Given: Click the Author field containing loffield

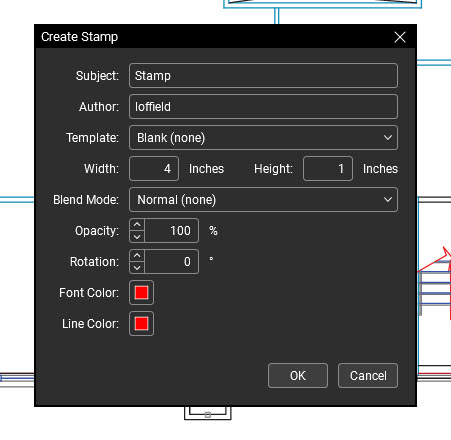Looking at the screenshot, I should pos(263,107).
